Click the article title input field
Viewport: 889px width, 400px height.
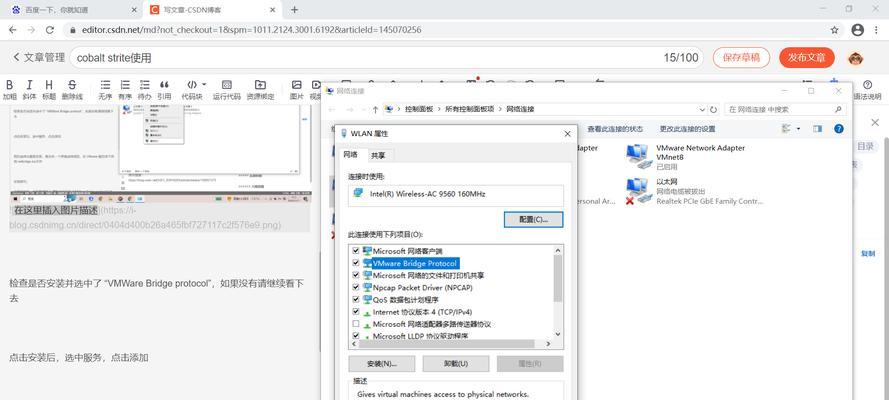[386, 58]
